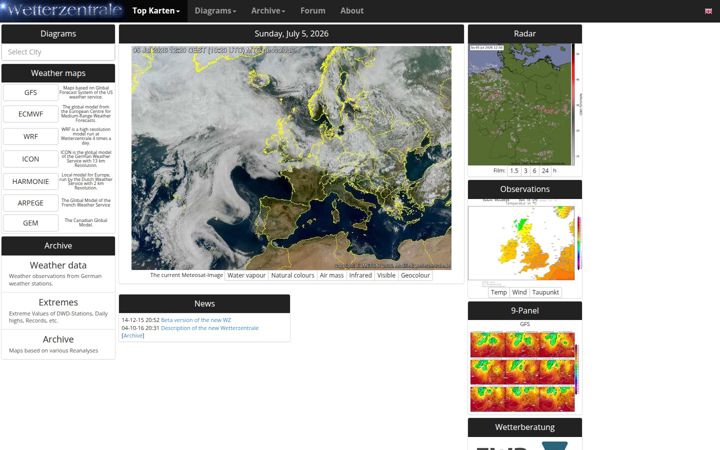Open the About page

point(352,11)
